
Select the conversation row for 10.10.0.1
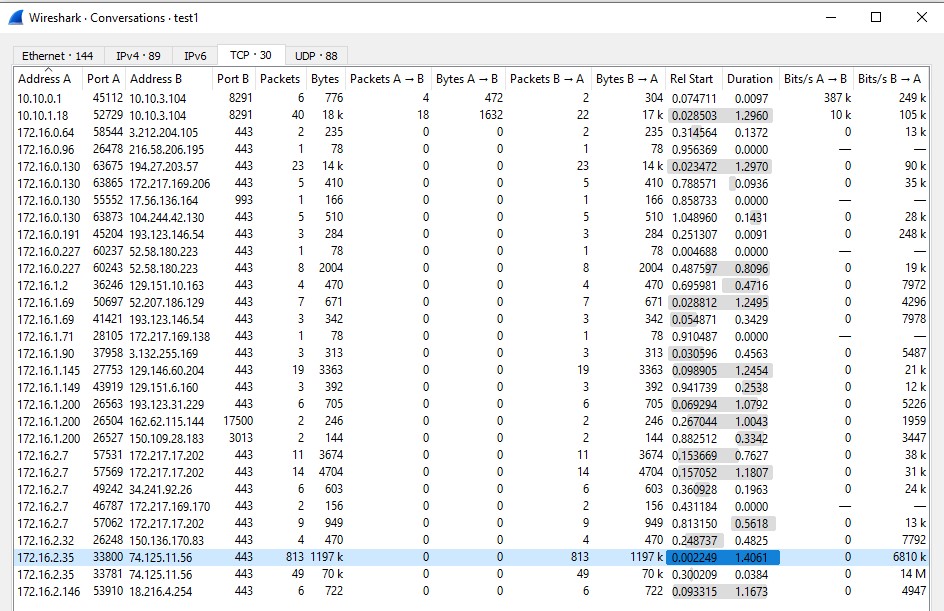pos(471,98)
